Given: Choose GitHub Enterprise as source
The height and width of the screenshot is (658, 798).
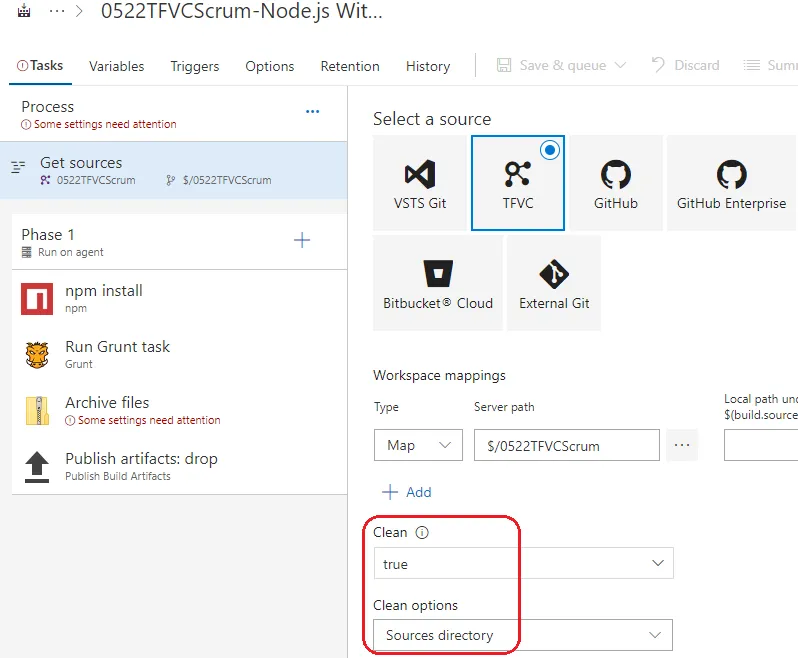Looking at the screenshot, I should [731, 183].
